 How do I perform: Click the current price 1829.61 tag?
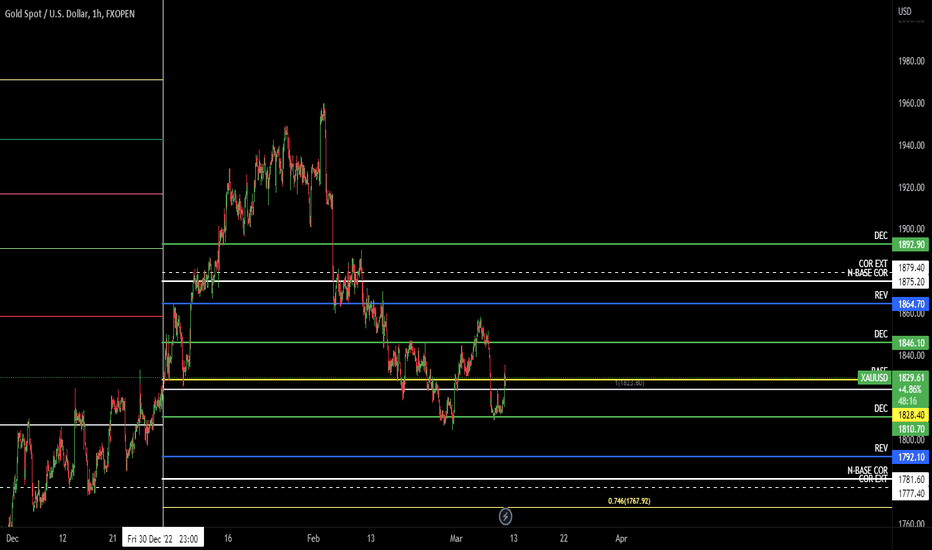coord(911,378)
